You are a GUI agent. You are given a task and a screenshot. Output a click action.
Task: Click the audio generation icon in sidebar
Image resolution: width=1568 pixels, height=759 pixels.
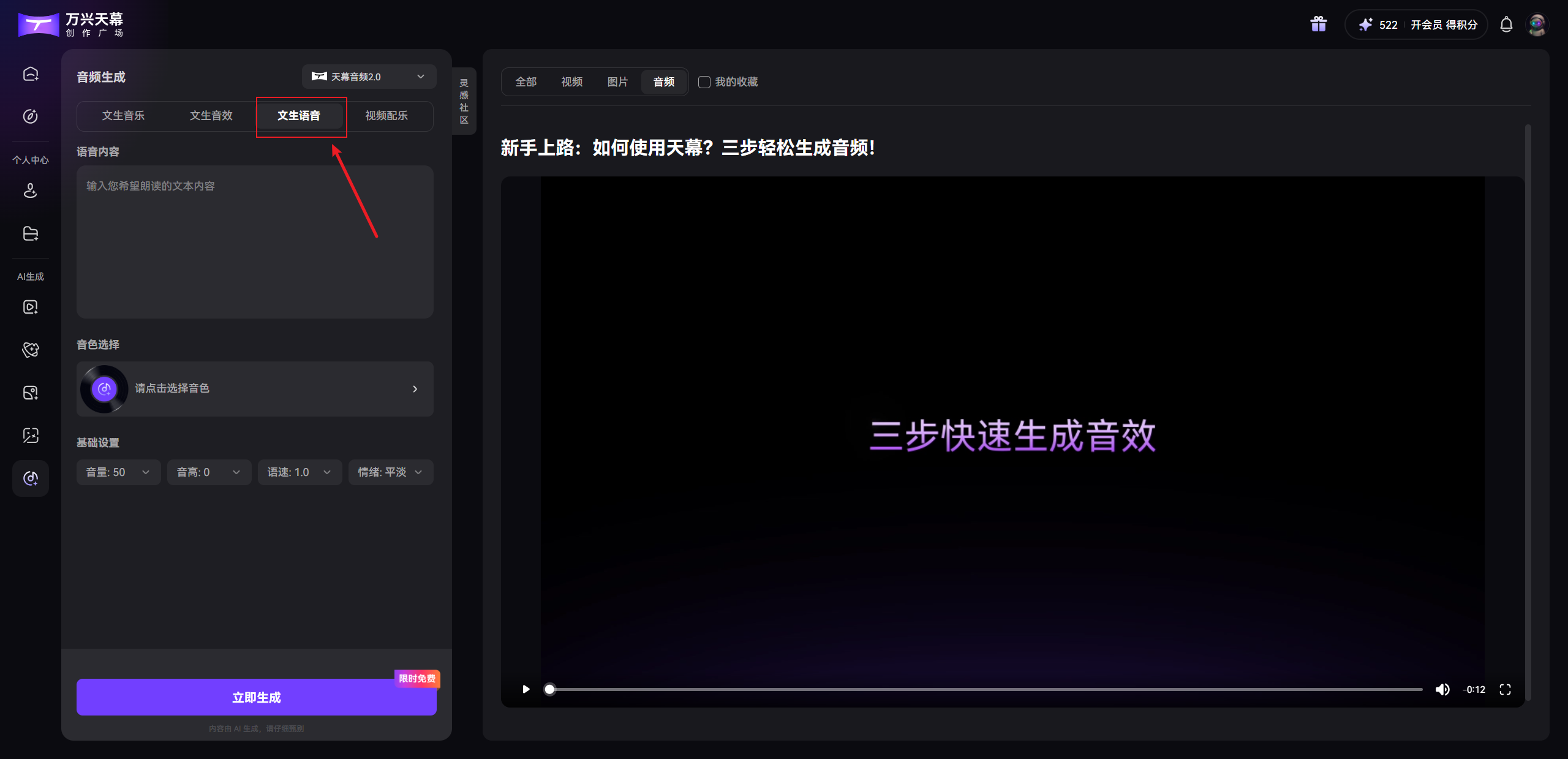30,478
